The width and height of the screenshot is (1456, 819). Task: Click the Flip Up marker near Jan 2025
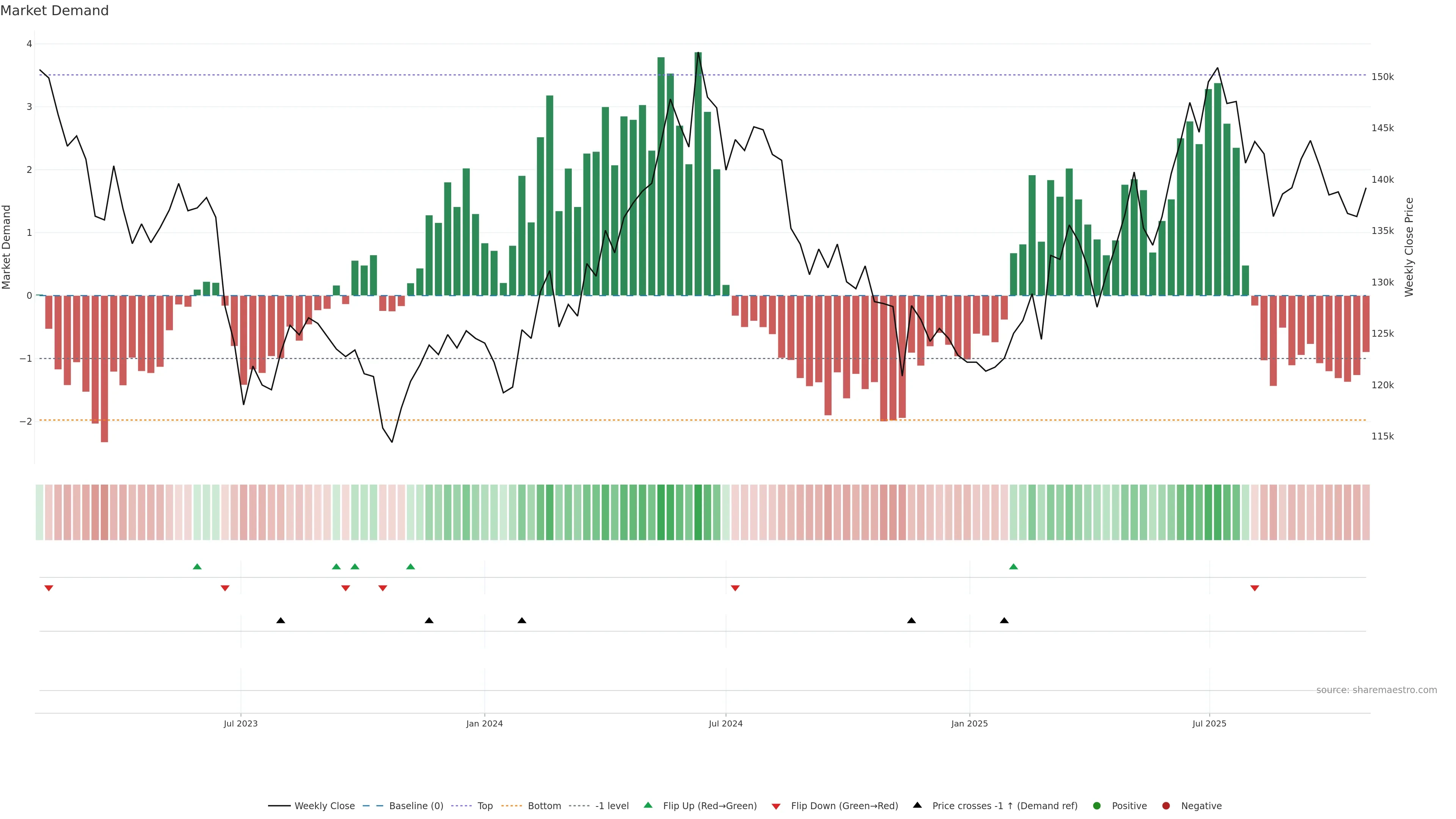[x=1014, y=566]
